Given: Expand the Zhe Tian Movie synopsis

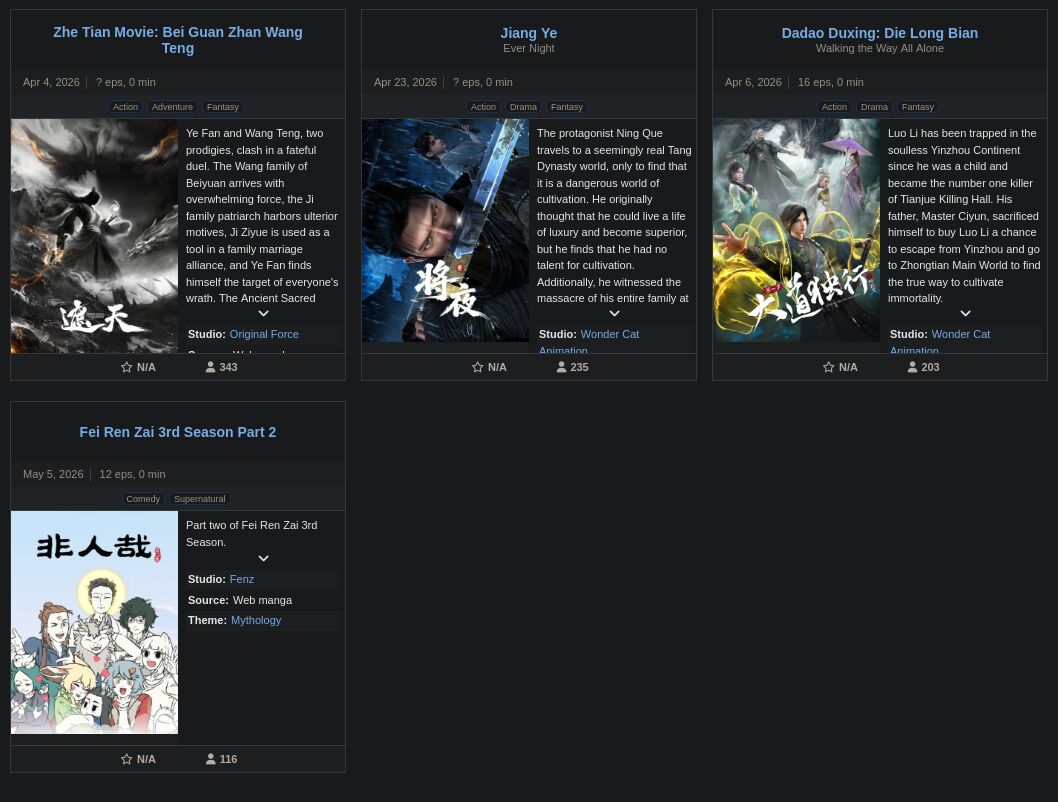Looking at the screenshot, I should 263,314.
